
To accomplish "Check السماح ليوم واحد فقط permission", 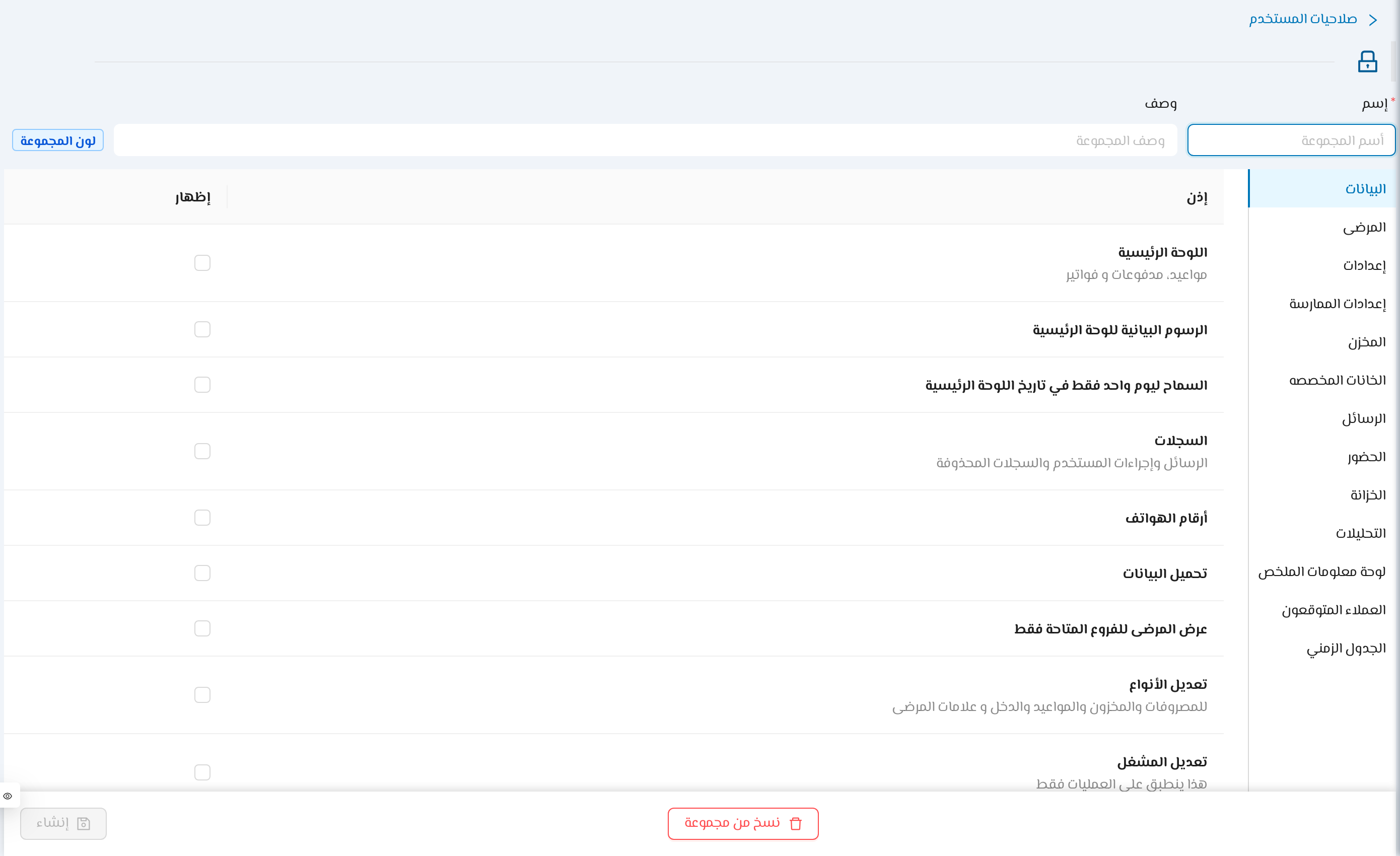I will click(202, 385).
